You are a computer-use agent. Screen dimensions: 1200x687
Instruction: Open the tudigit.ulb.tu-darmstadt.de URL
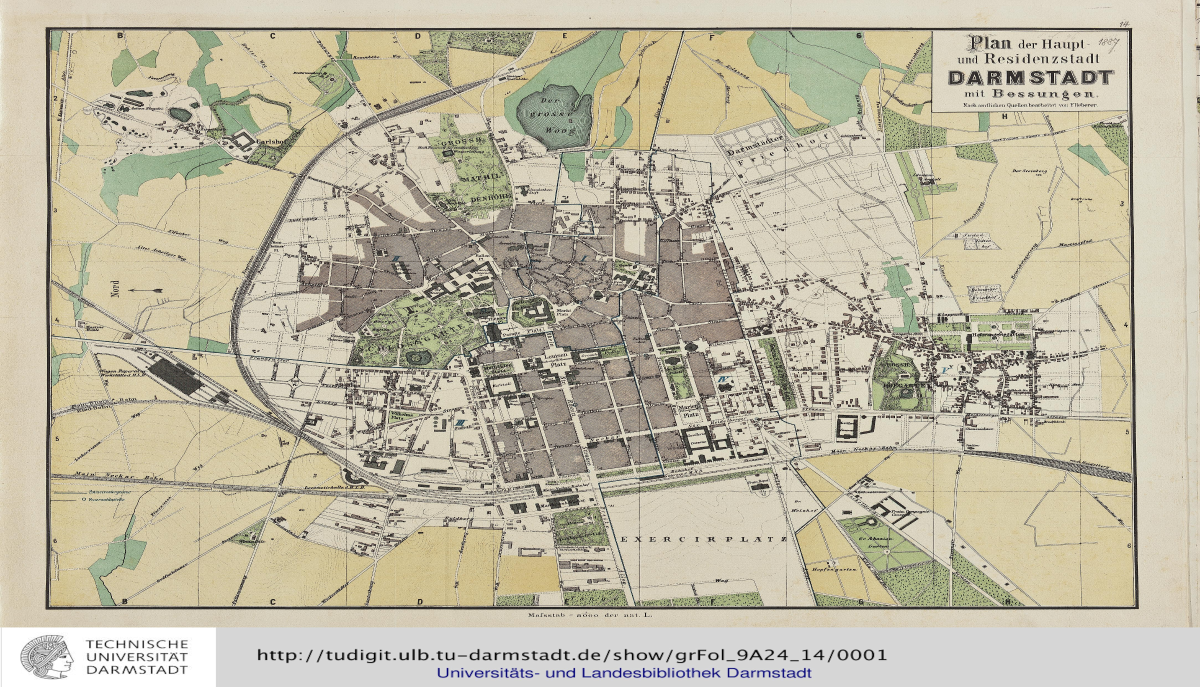tap(572, 655)
